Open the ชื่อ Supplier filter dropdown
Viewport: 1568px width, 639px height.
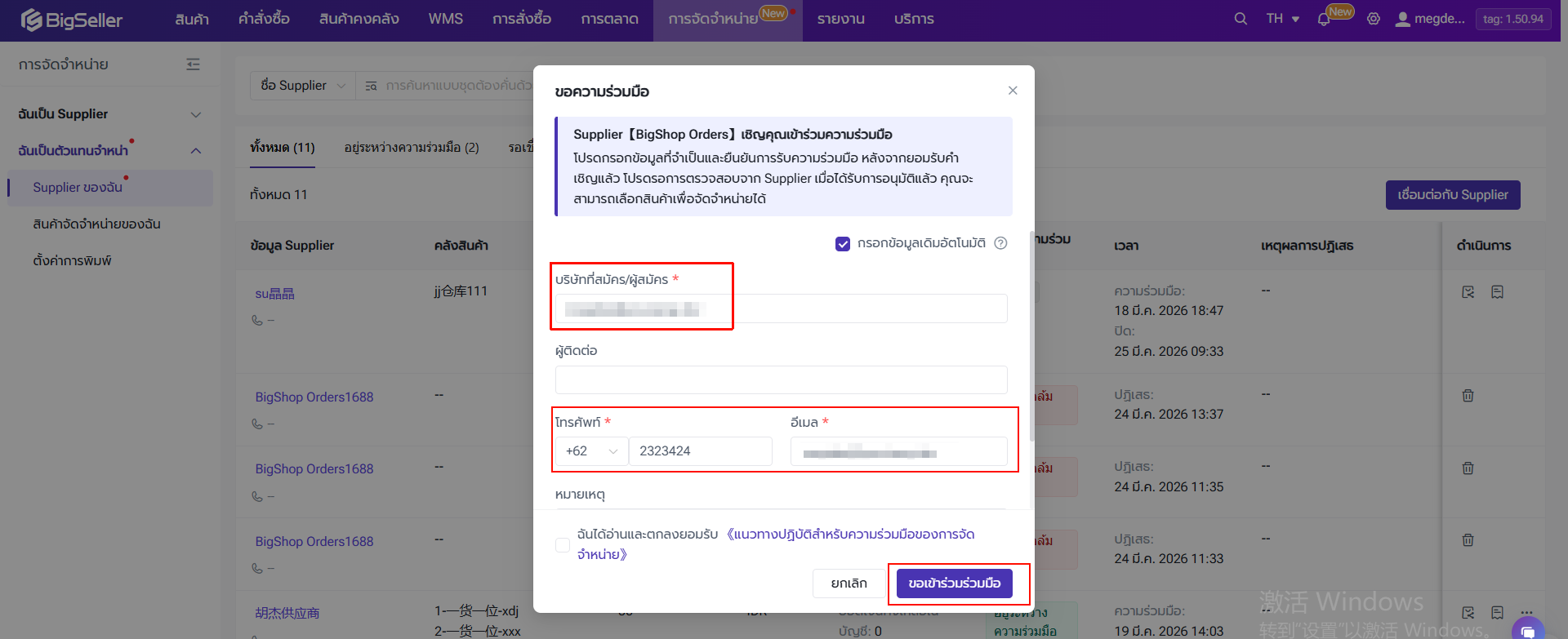click(303, 86)
